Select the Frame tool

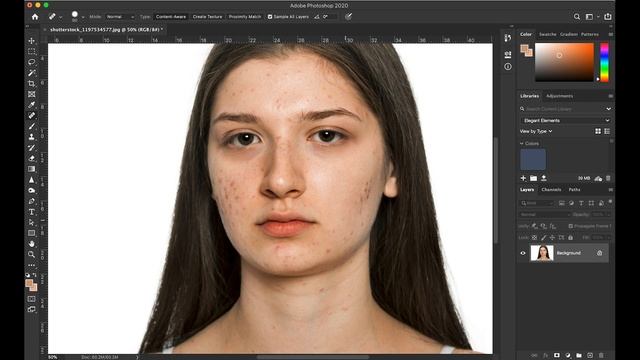(x=31, y=94)
